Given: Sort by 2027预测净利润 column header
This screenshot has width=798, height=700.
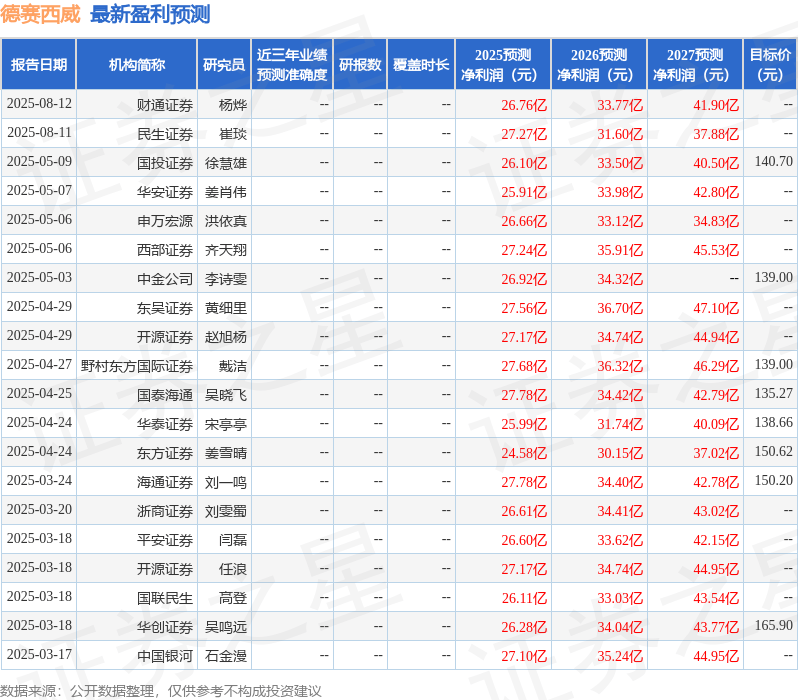Looking at the screenshot, I should (695, 65).
